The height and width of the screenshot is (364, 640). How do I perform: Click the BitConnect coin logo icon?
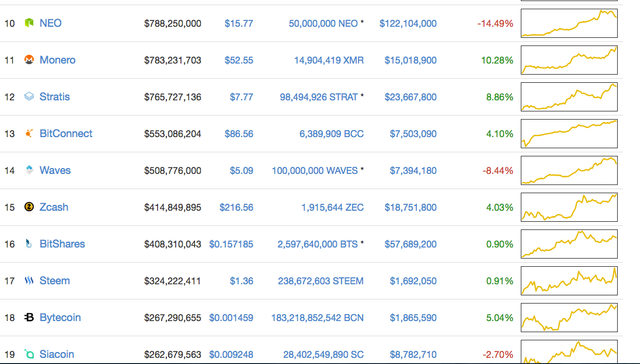pos(29,133)
